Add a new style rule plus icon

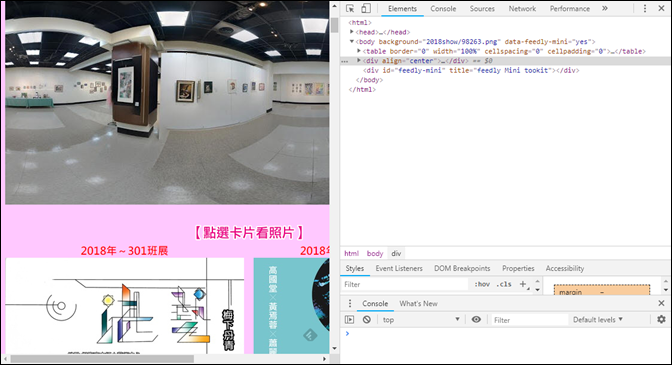point(523,284)
